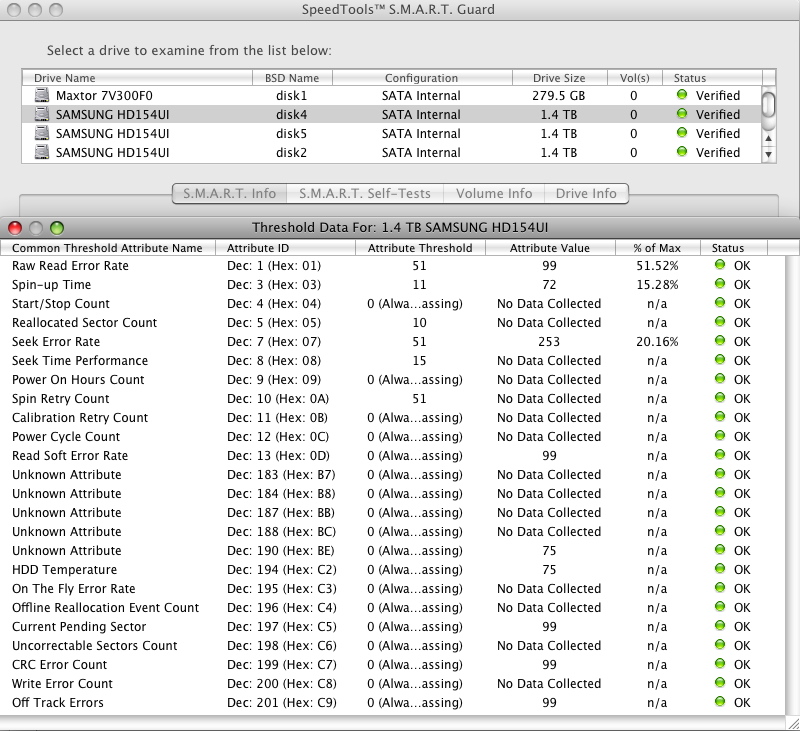800x731 pixels.
Task: Select the Dec: 190 (Hex: BE) attribute ID
Action: click(281, 550)
